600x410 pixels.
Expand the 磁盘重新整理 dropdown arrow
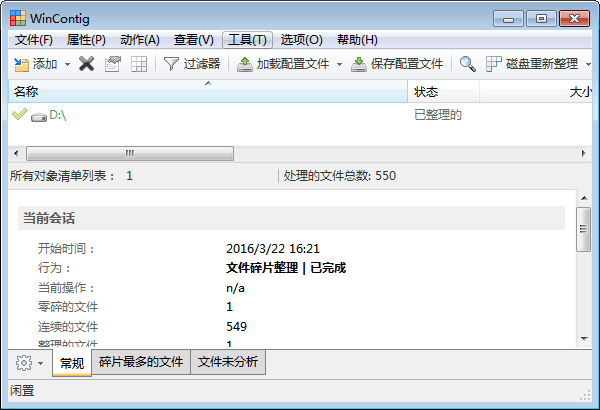[588, 64]
